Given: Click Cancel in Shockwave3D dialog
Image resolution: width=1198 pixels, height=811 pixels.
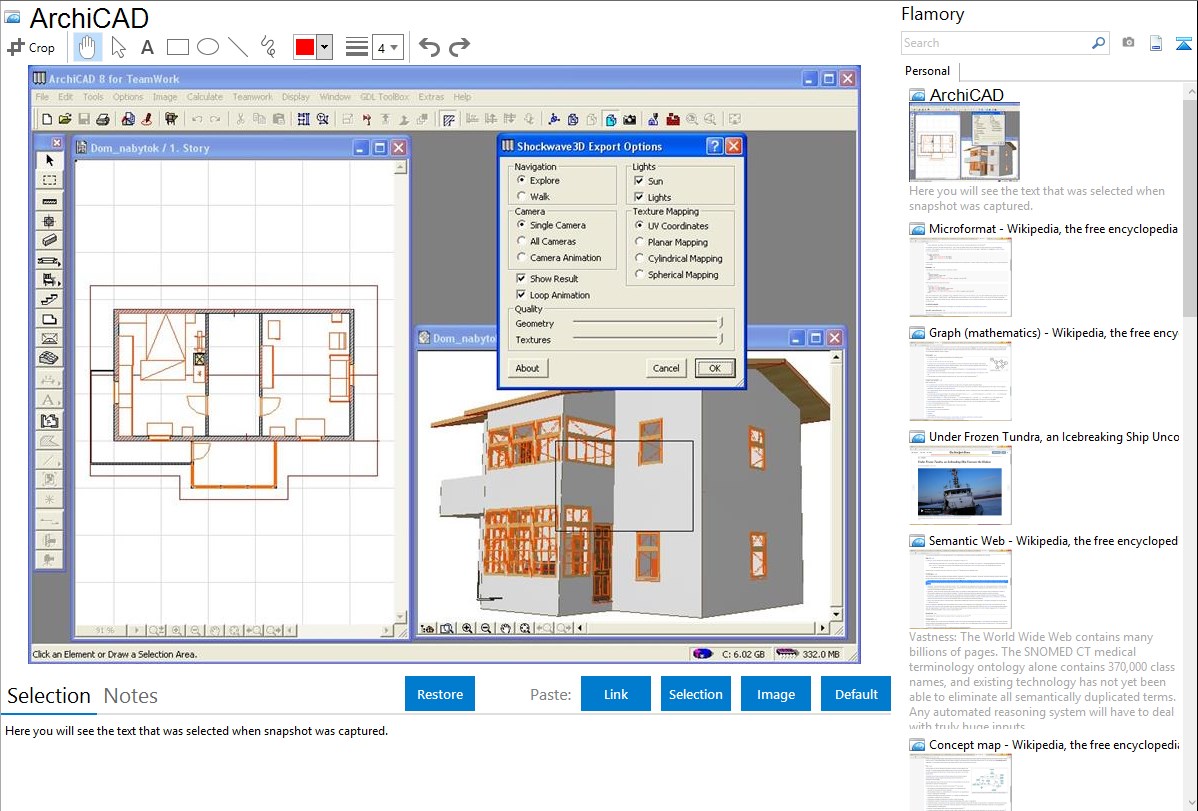Looking at the screenshot, I should 665,368.
